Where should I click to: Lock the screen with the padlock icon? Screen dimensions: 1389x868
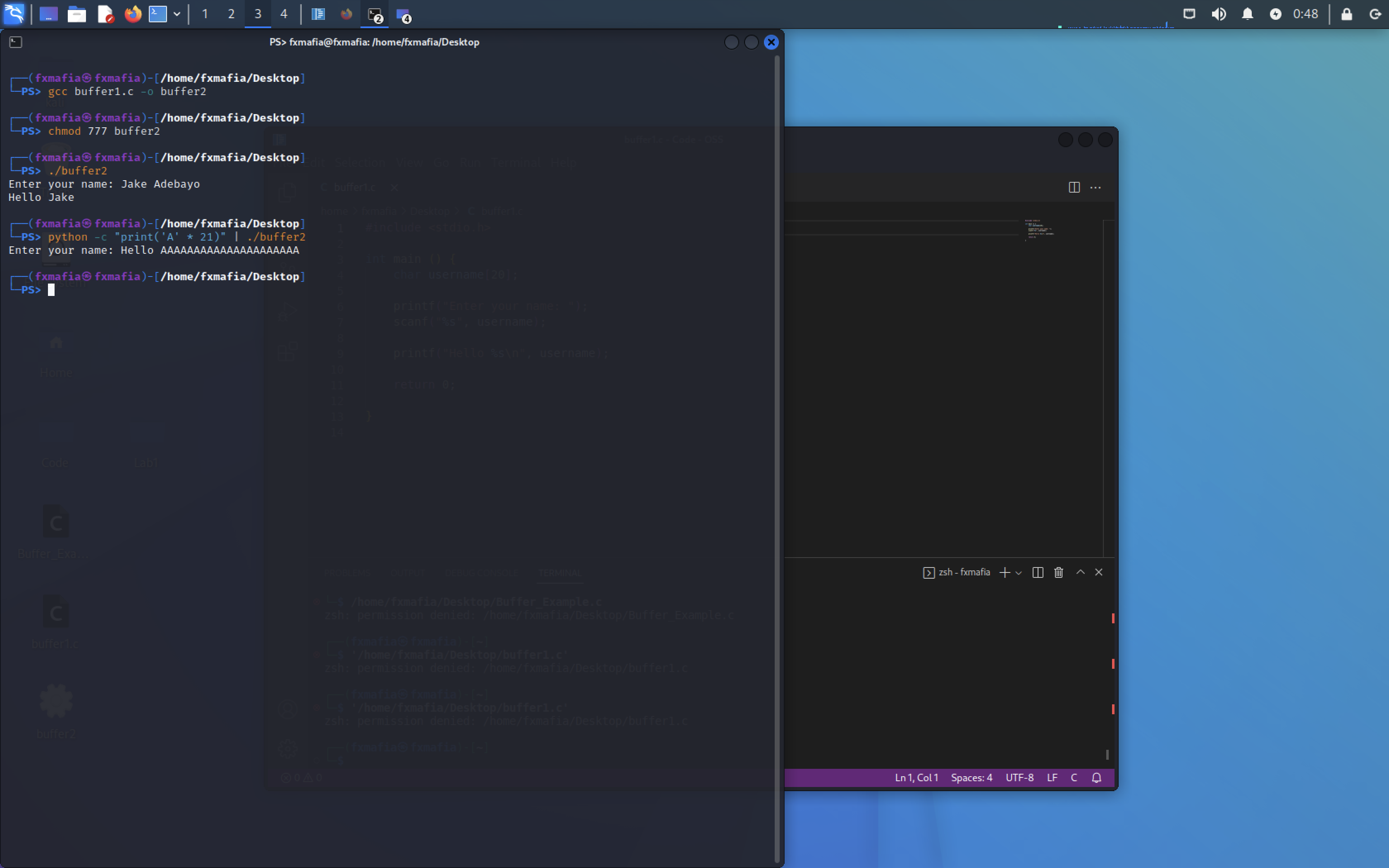(1346, 14)
